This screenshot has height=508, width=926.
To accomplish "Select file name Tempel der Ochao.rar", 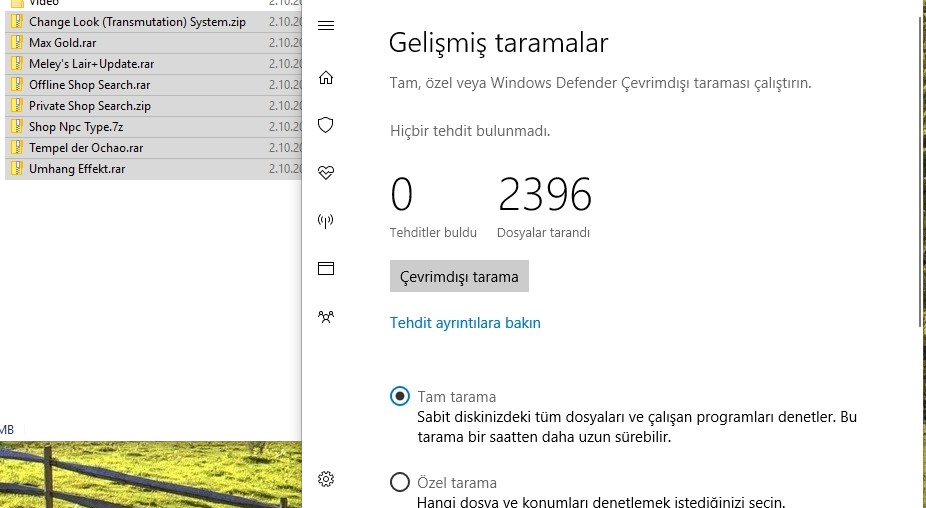I will pos(86,148).
